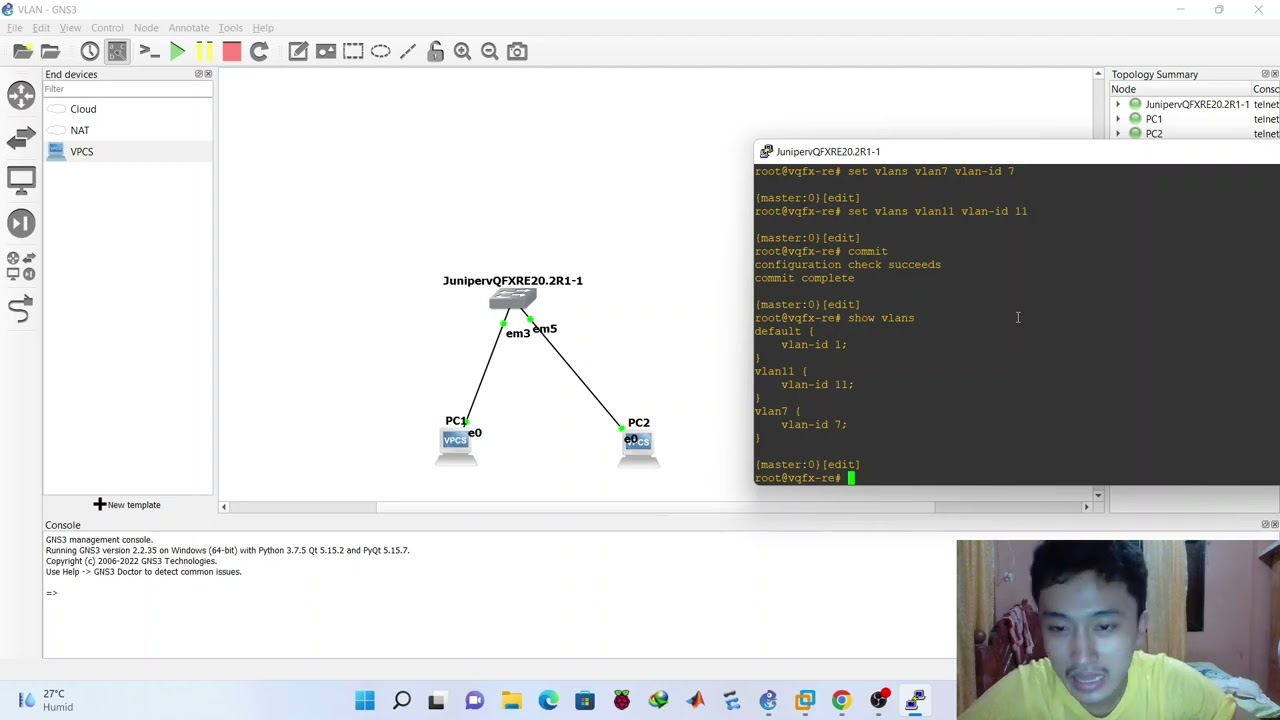Open the Tools menu
1280x720 pixels.
(x=230, y=28)
